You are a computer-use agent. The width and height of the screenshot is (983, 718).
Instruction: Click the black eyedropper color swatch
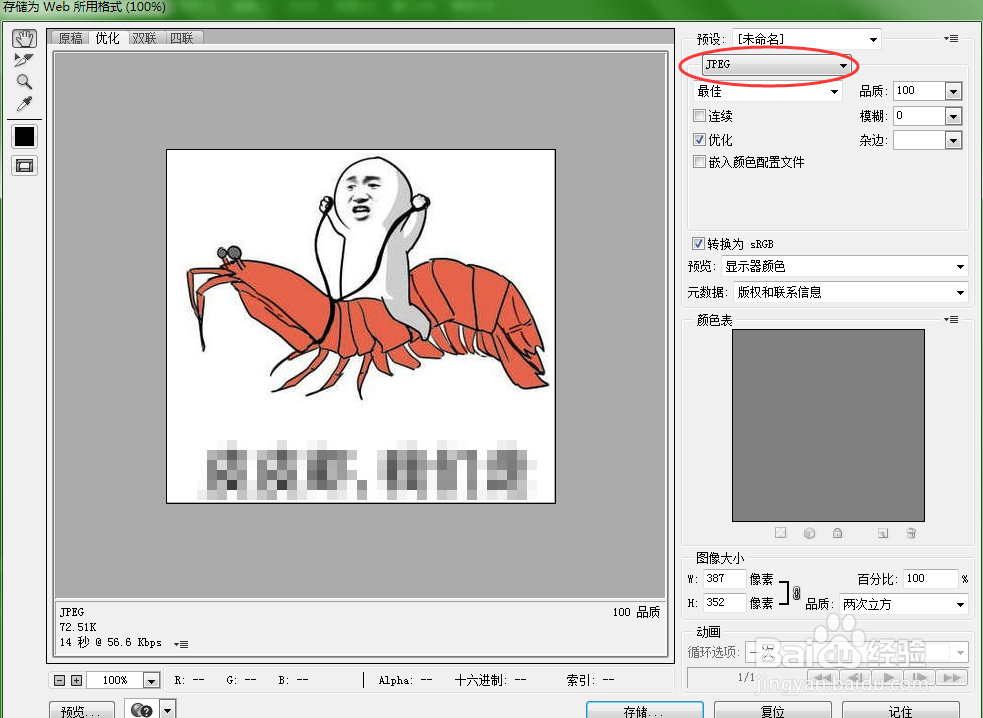pos(23,136)
